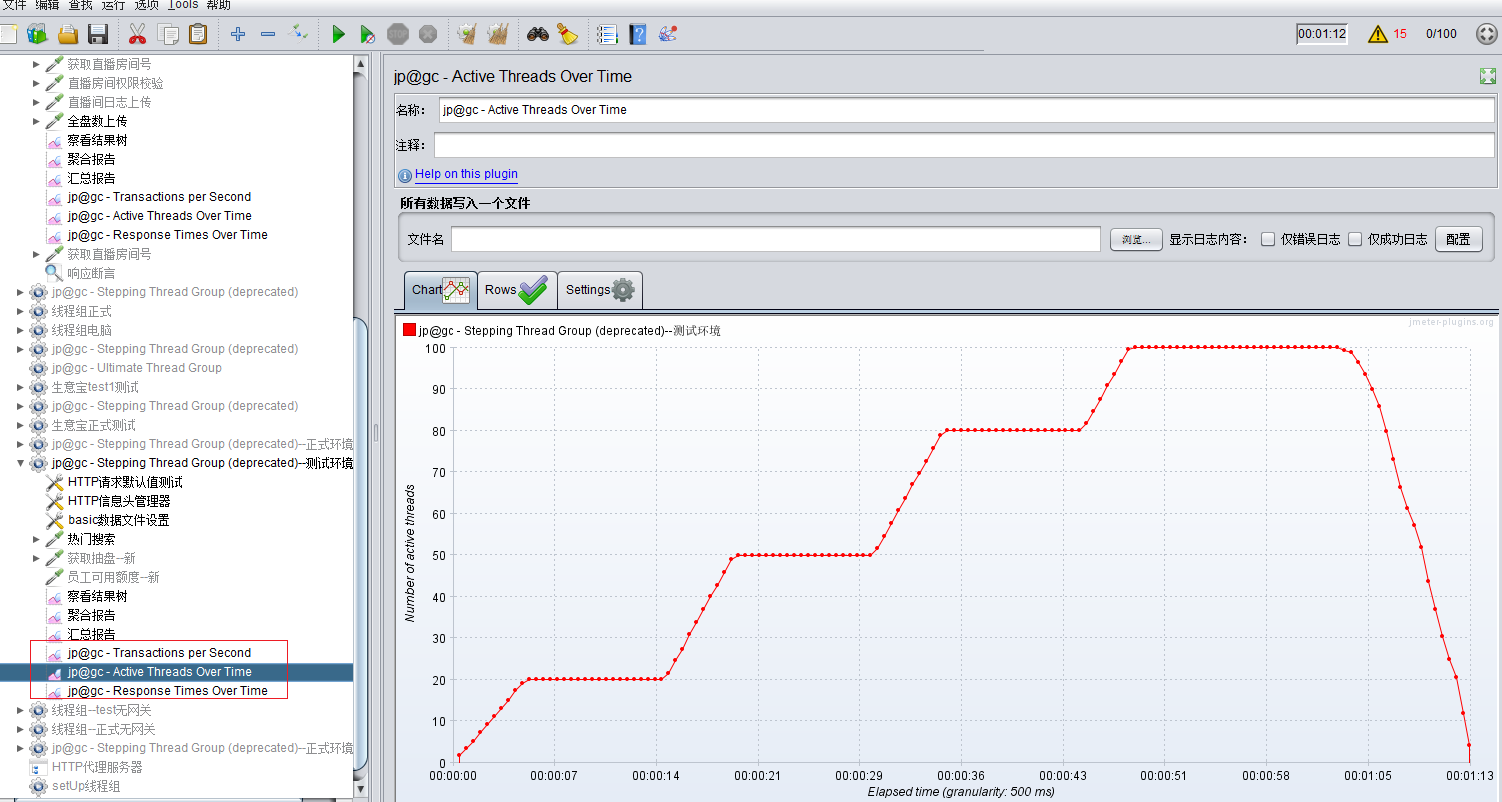
Task: Expand the 全盘数上传 tree node
Action: click(37, 121)
